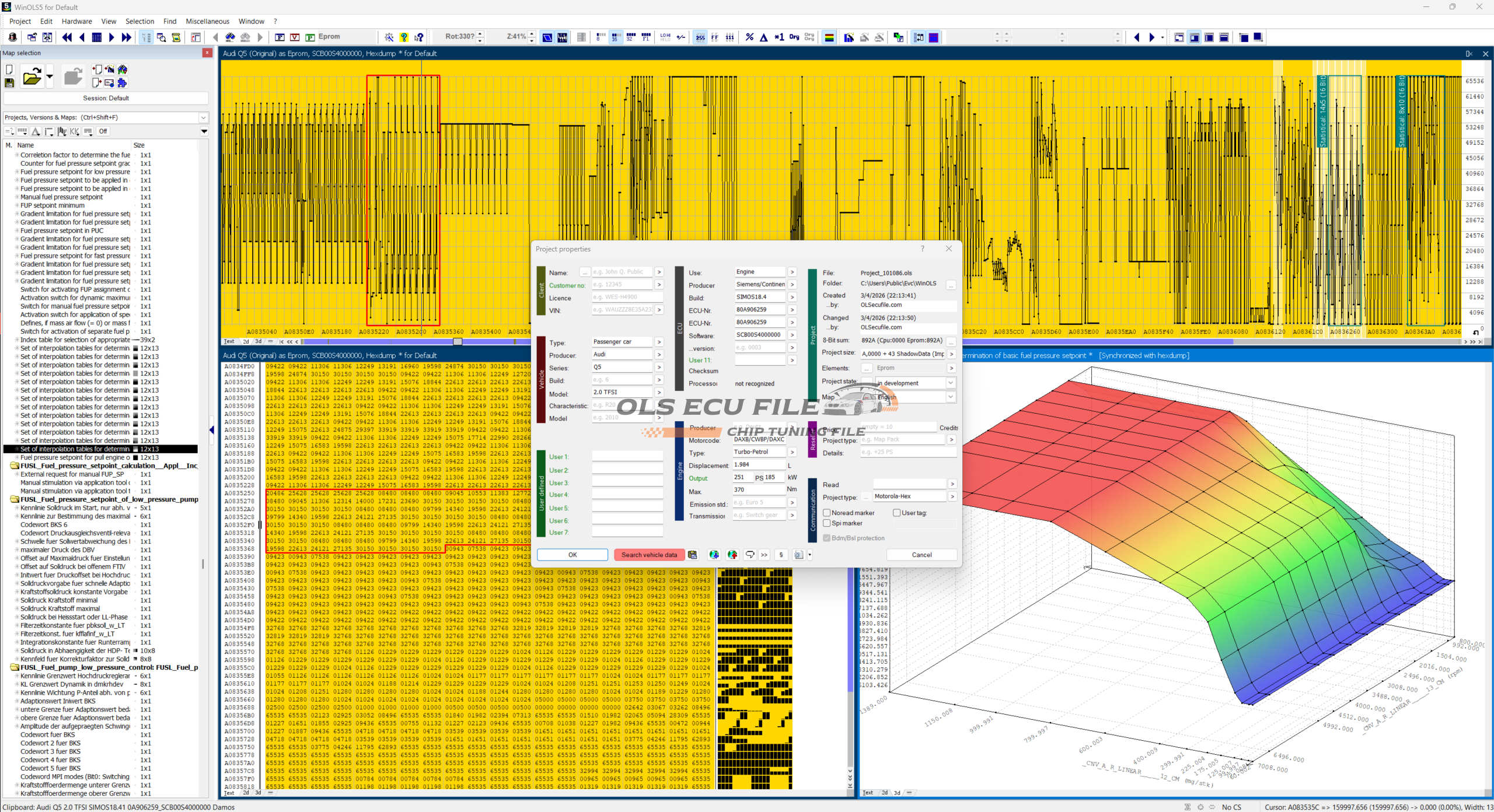The width and height of the screenshot is (1494, 812).
Task: Click the open folder icon in Map selection
Action: click(32, 76)
